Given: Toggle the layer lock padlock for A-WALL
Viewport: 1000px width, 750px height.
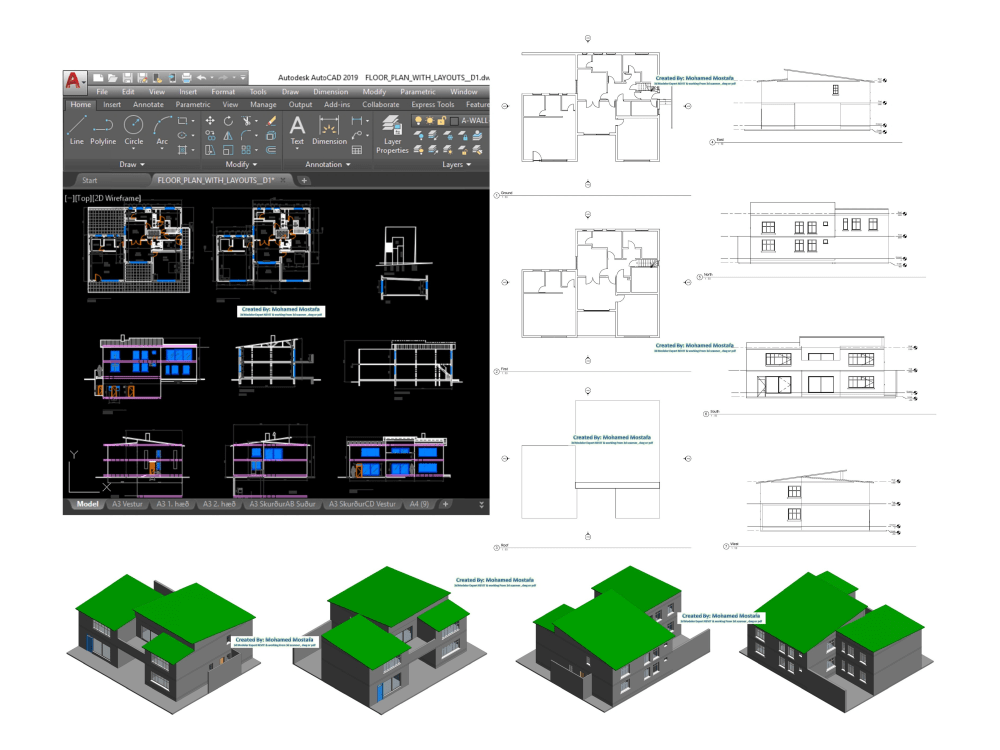Looking at the screenshot, I should point(441,121).
